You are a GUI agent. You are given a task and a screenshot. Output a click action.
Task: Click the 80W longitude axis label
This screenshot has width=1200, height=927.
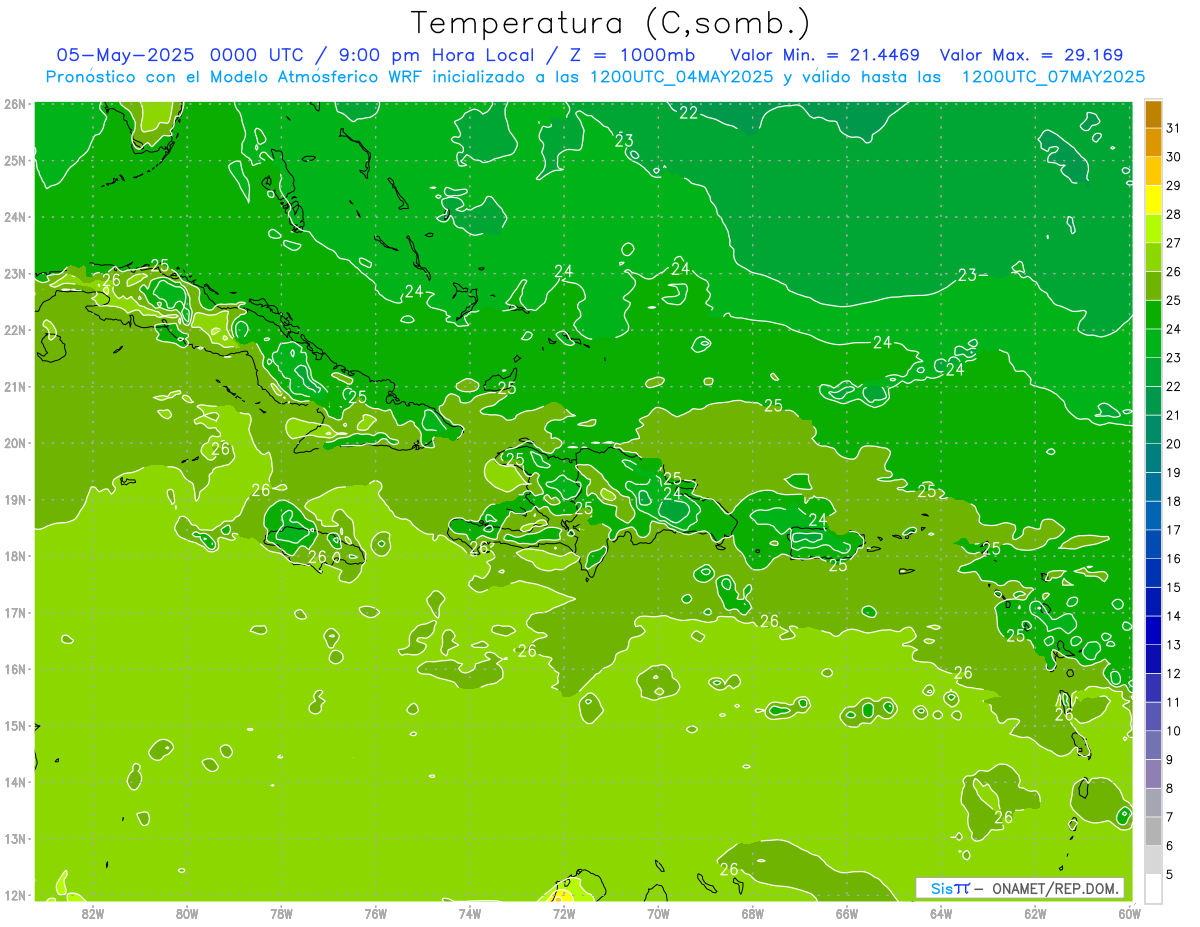tap(186, 913)
